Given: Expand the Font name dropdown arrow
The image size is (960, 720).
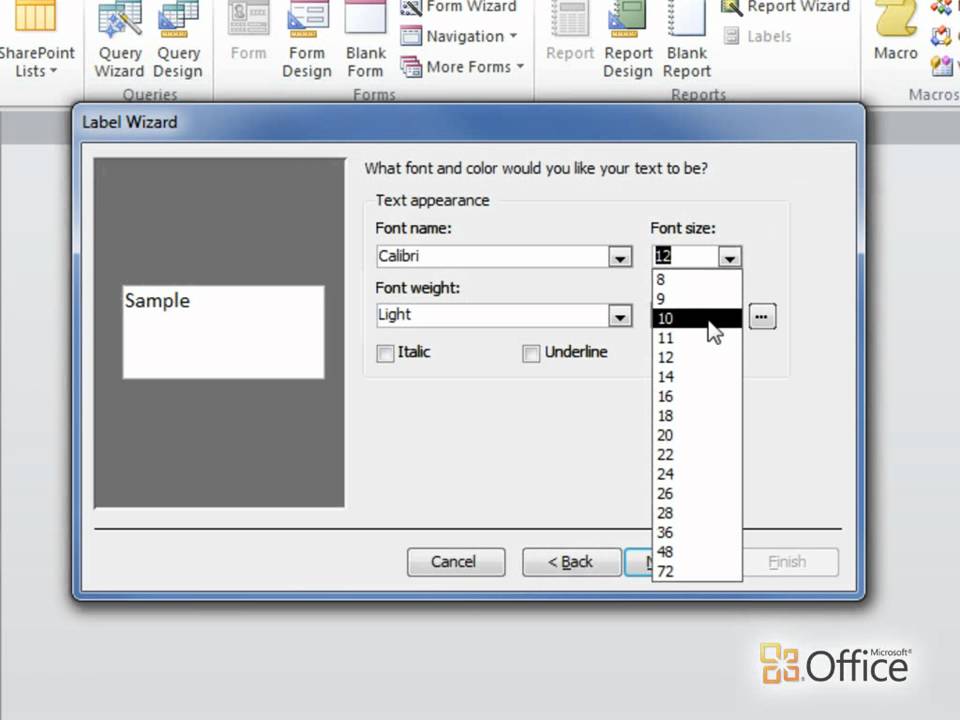Looking at the screenshot, I should [x=620, y=257].
